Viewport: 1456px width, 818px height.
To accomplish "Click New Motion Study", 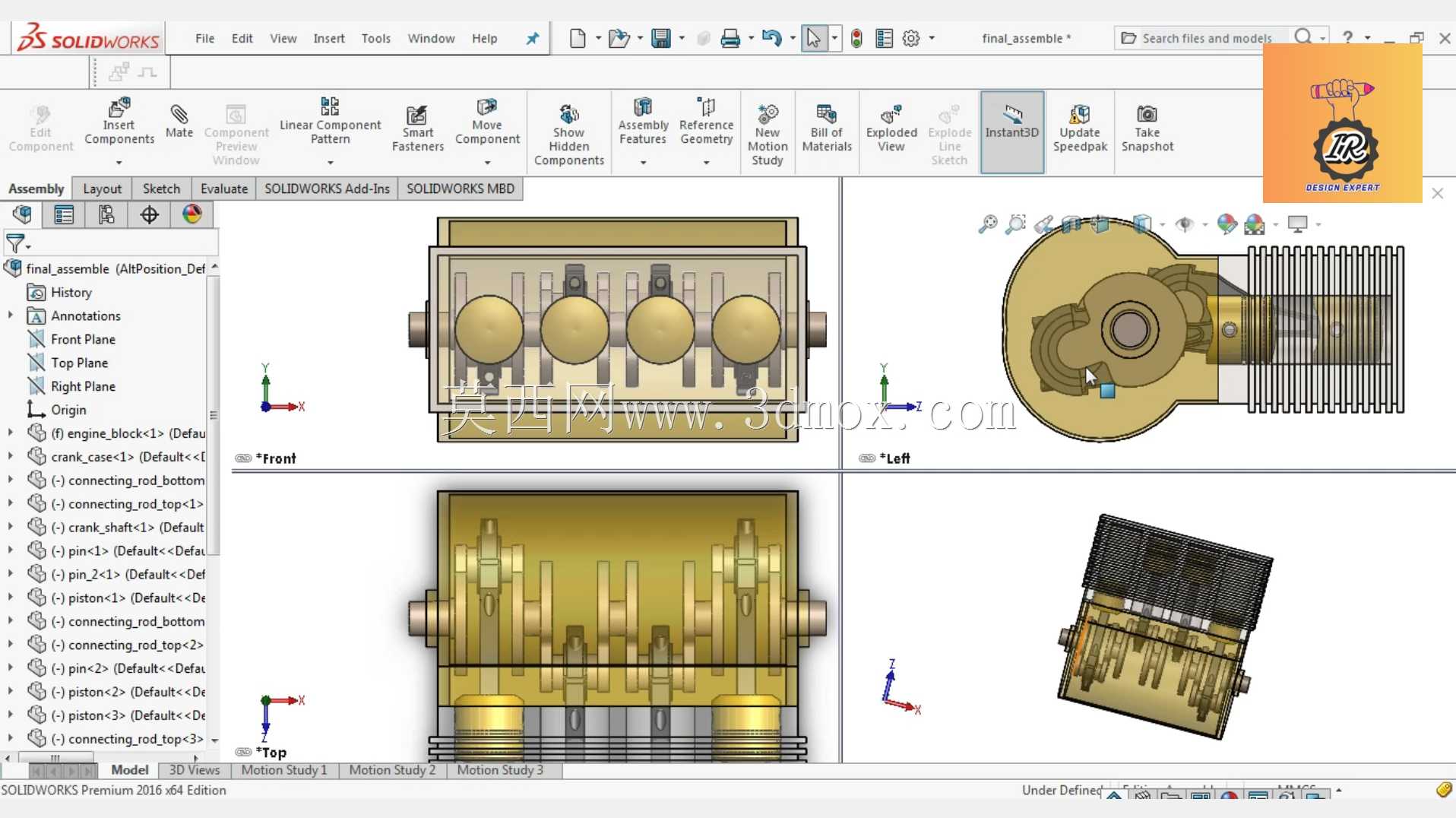I will (x=768, y=135).
